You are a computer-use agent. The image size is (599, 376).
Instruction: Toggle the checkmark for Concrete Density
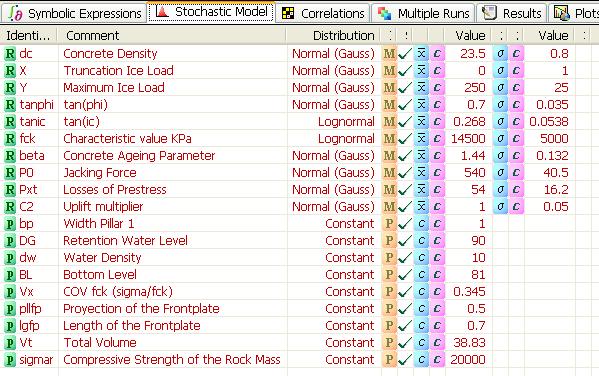coord(405,54)
